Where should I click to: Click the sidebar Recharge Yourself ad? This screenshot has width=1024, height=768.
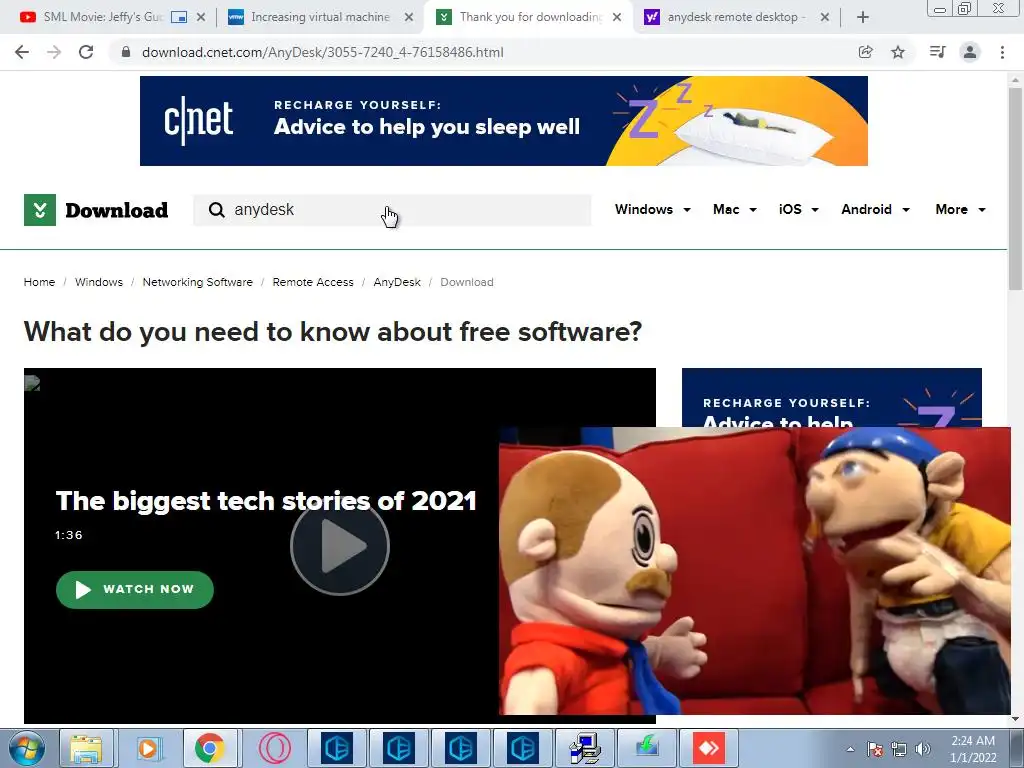point(831,397)
